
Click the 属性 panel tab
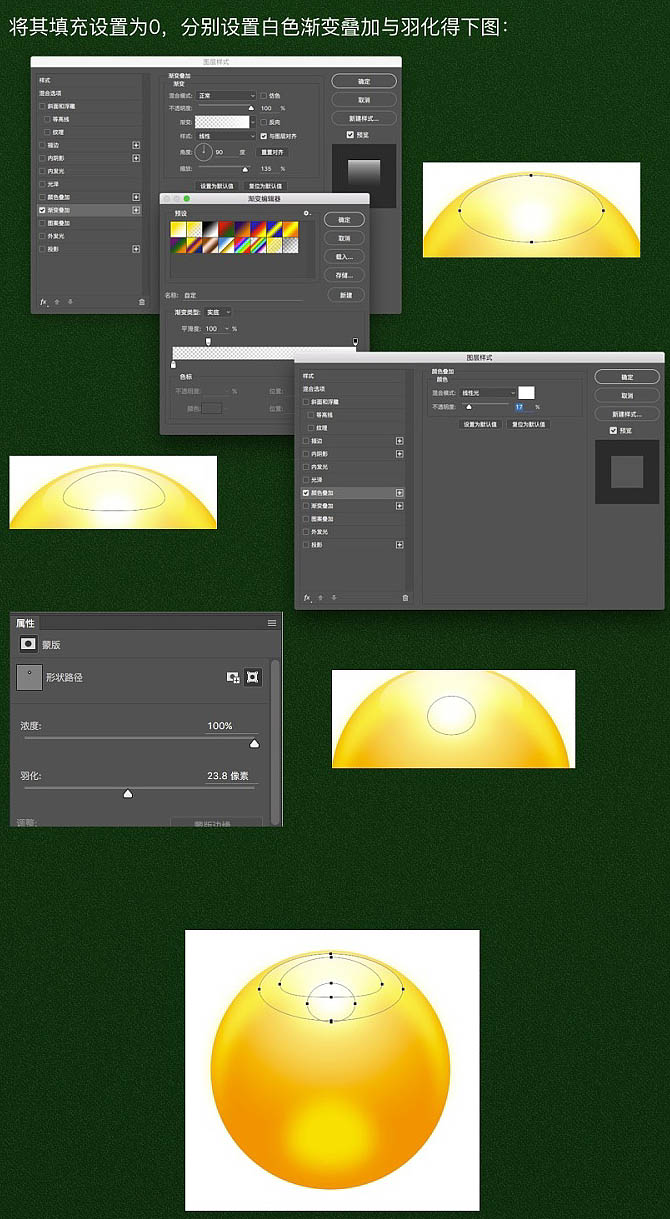click(25, 623)
